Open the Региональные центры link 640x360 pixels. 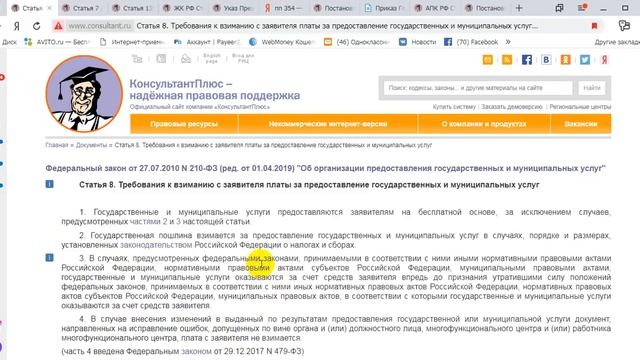580,107
